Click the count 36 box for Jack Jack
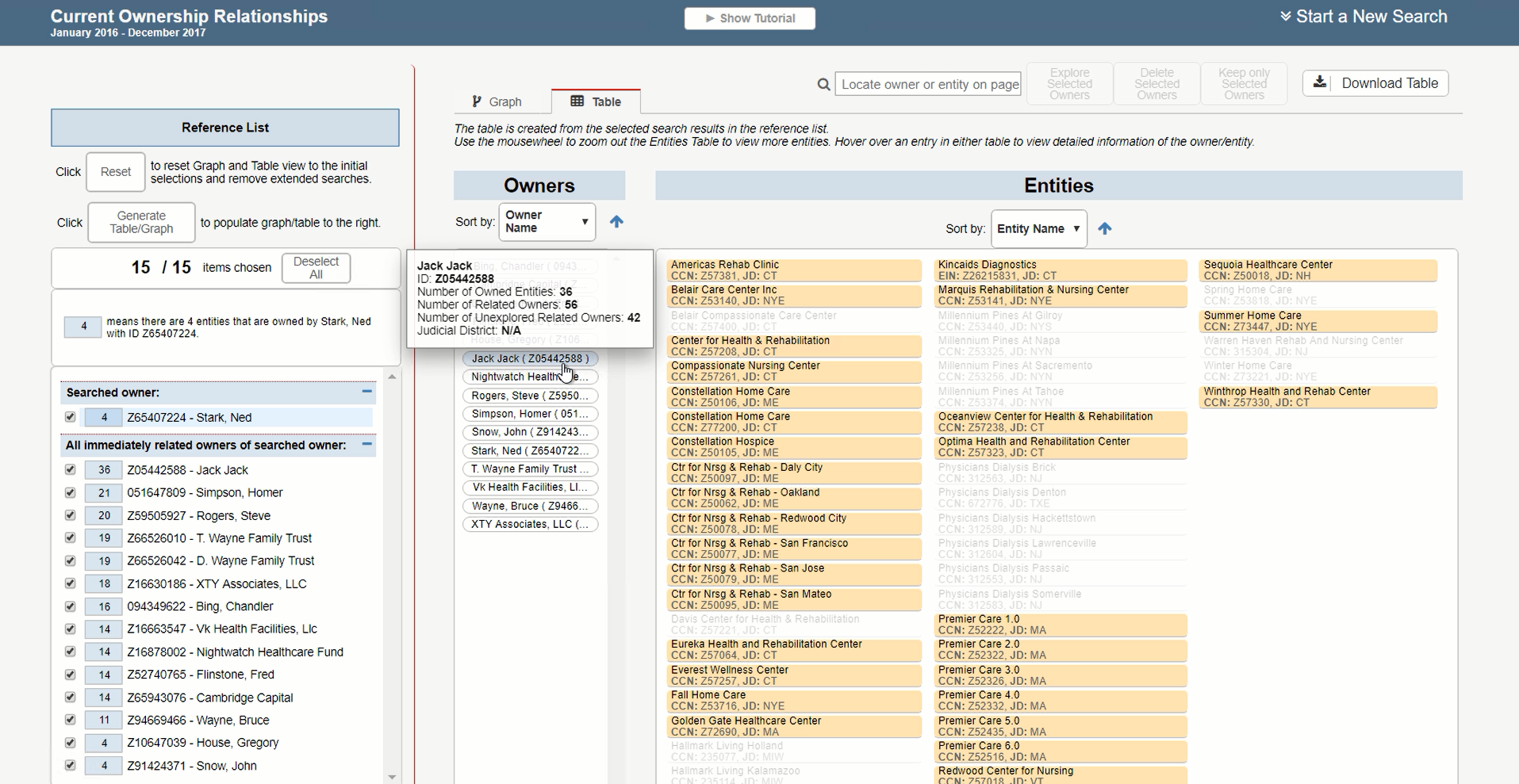 pyautogui.click(x=104, y=470)
